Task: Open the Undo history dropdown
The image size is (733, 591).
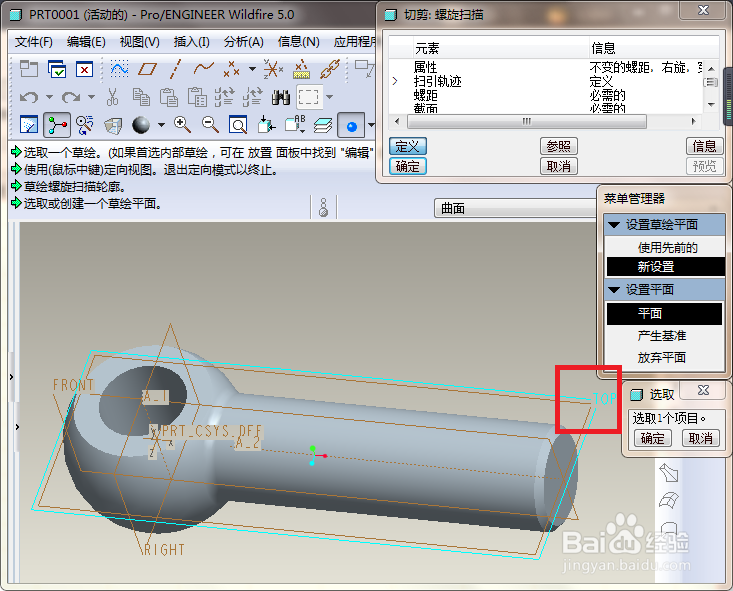Action: pos(49,97)
